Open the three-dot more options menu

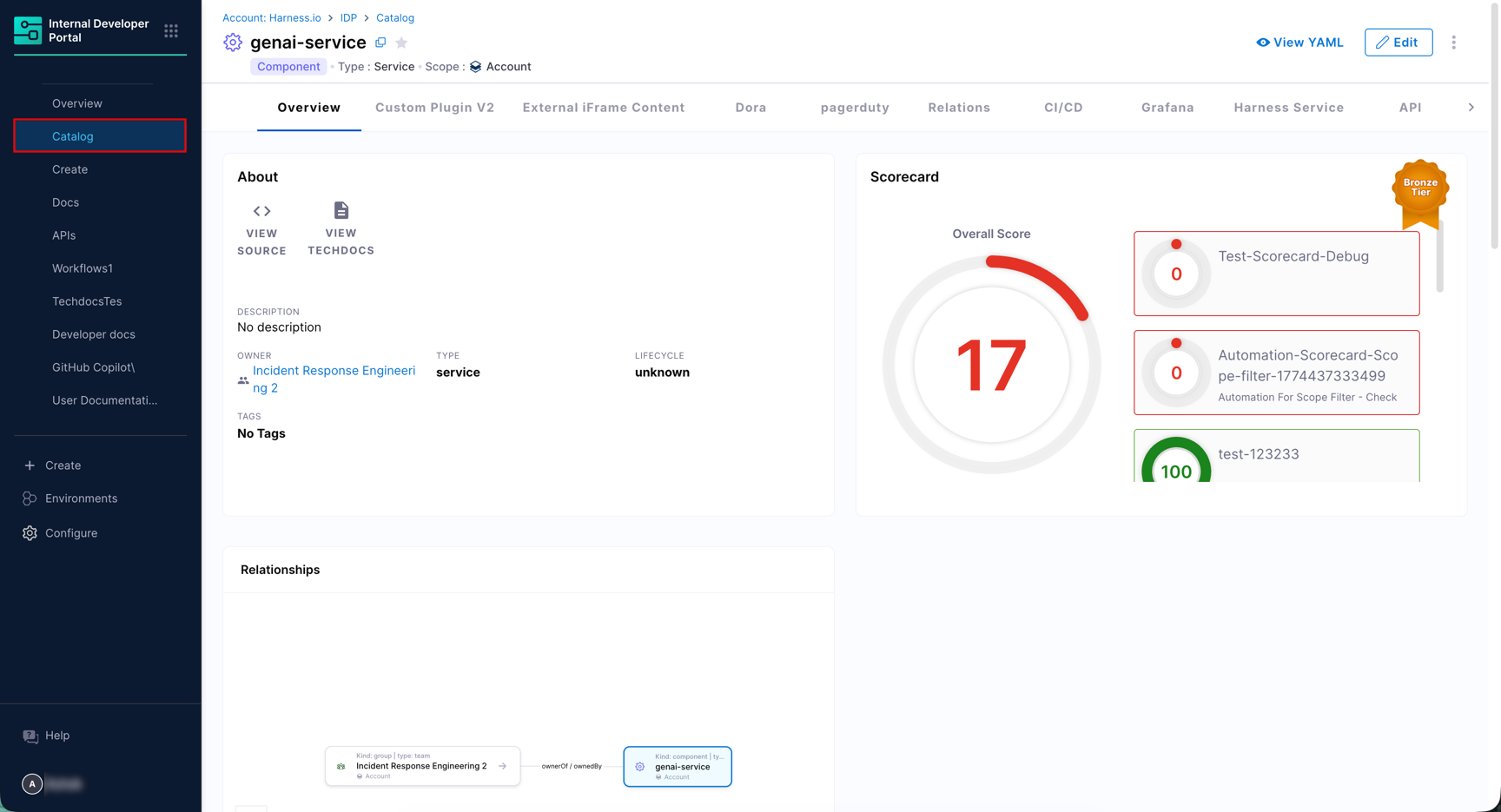[1453, 43]
